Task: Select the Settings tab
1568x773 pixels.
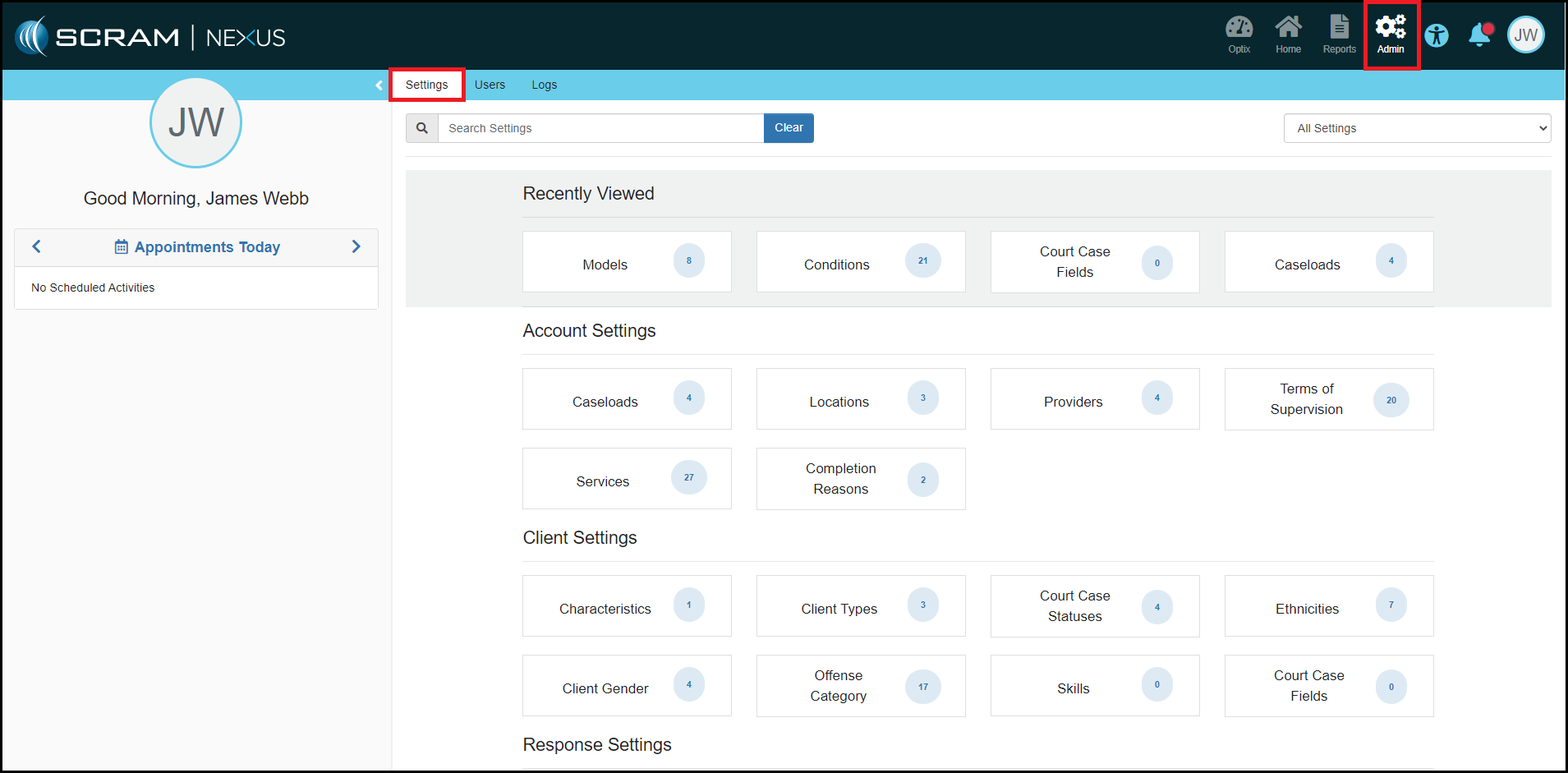Action: click(426, 85)
